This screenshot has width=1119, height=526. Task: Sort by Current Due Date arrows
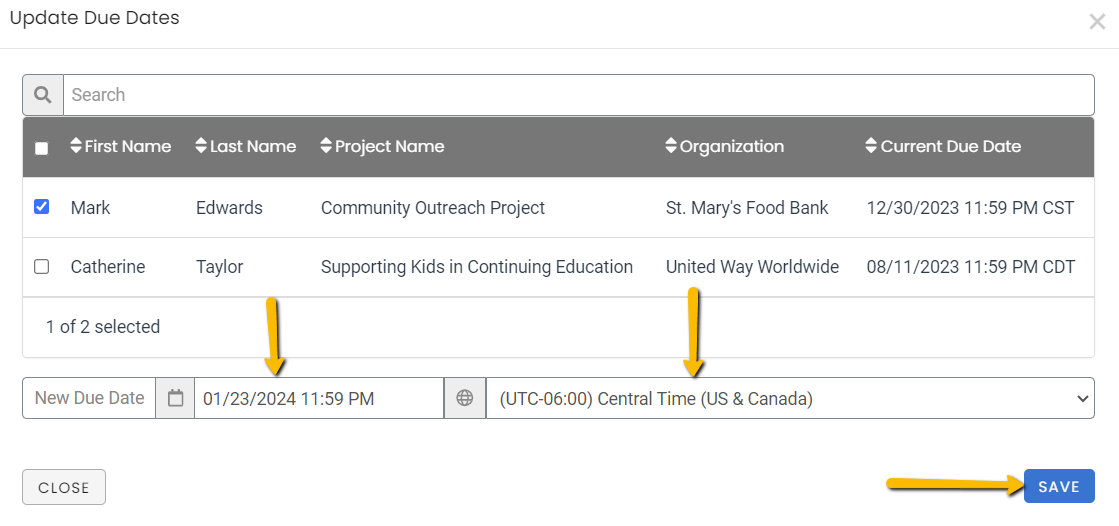coord(871,146)
